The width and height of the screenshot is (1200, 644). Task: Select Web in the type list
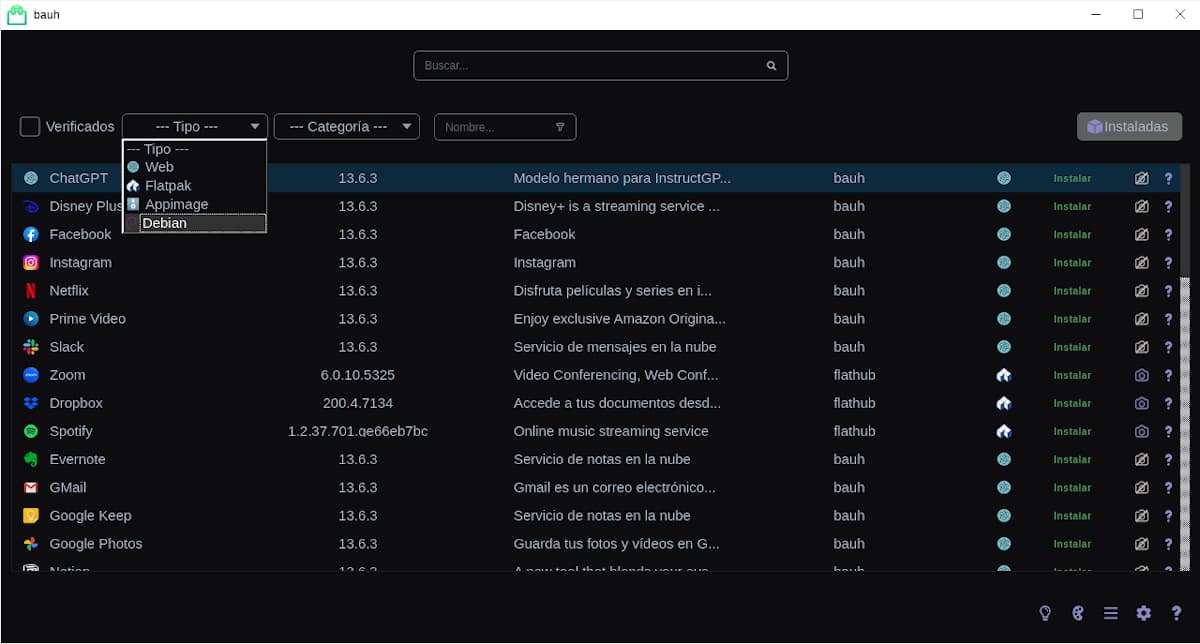195,167
